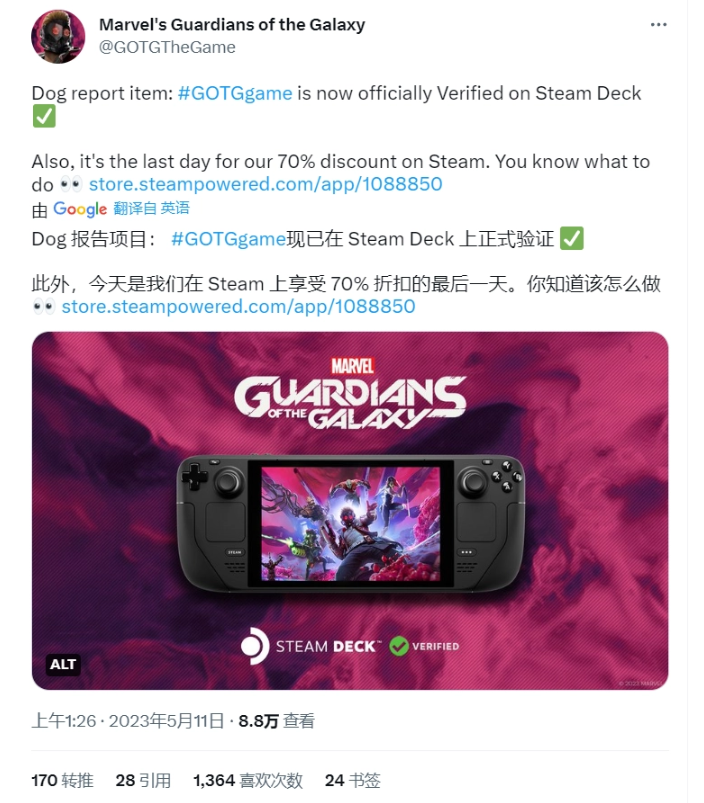Click the 24 书签 bookmarks count

click(353, 780)
